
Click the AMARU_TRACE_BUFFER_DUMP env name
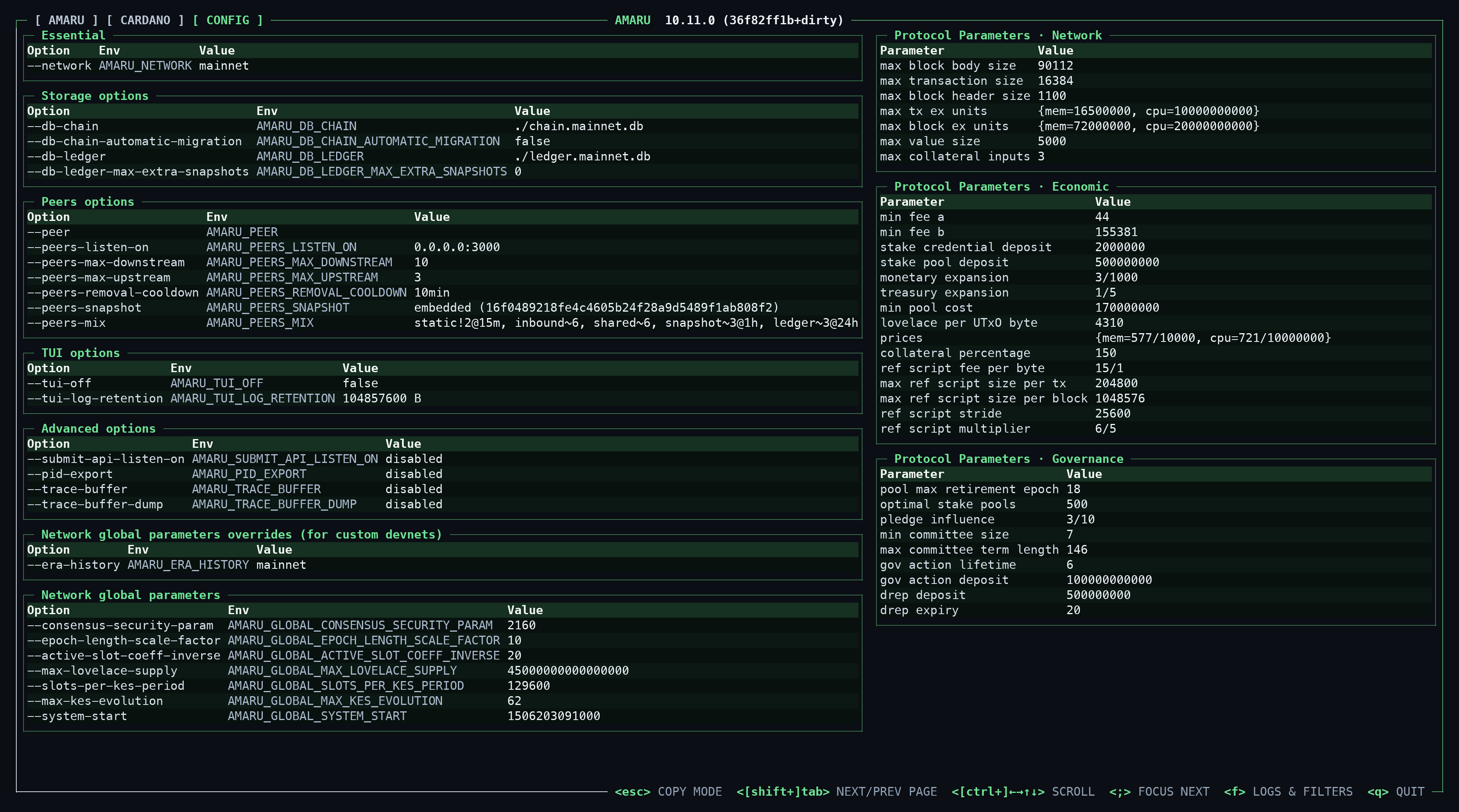click(x=274, y=504)
